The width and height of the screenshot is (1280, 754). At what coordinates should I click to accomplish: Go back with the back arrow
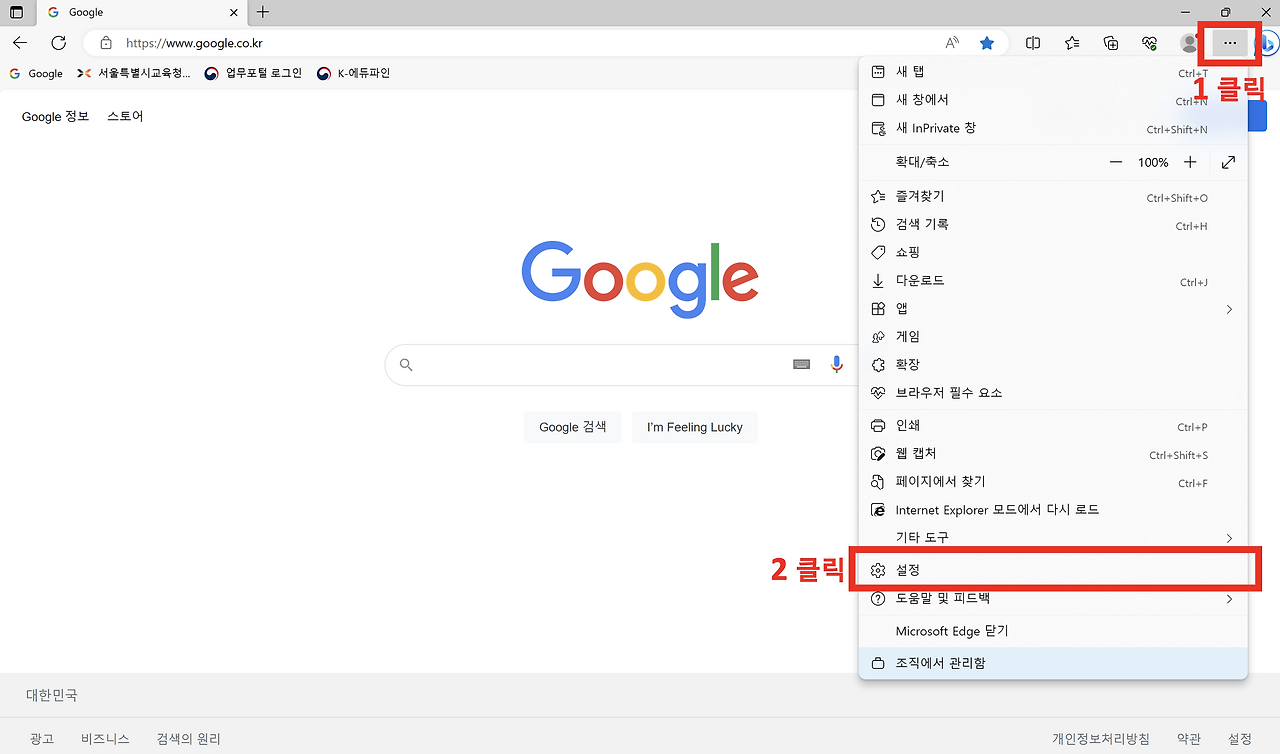pos(20,43)
